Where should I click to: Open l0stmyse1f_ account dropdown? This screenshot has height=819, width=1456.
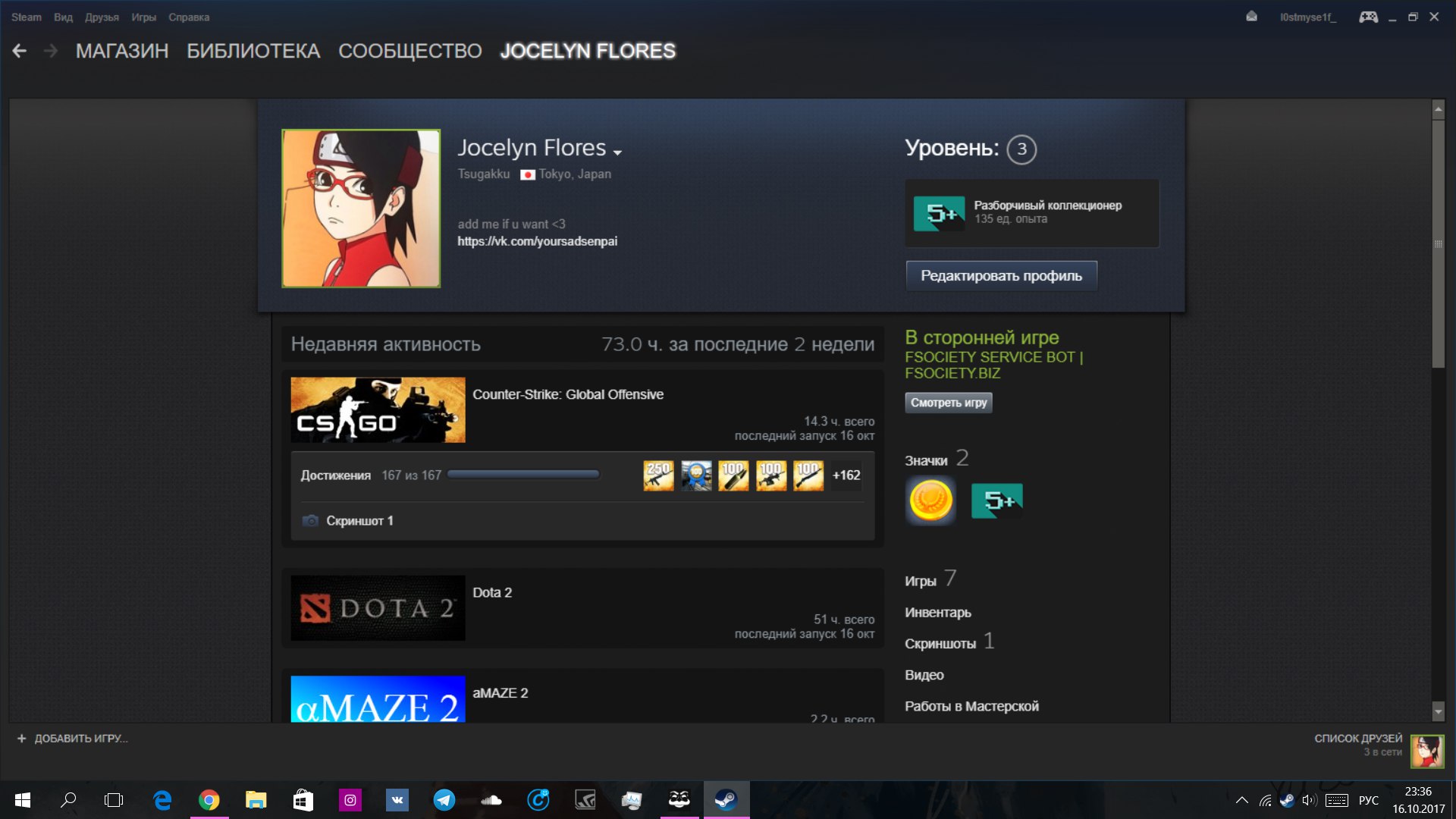[1308, 17]
